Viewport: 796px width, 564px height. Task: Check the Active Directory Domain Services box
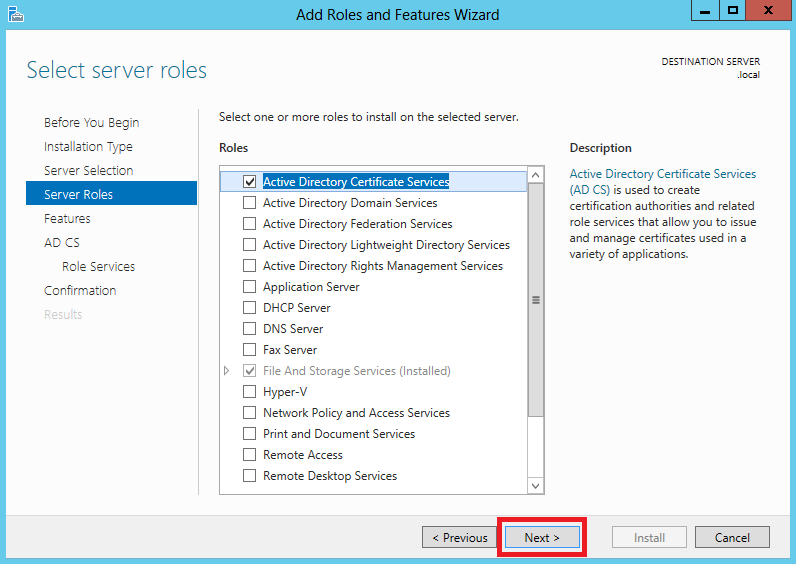(x=249, y=203)
